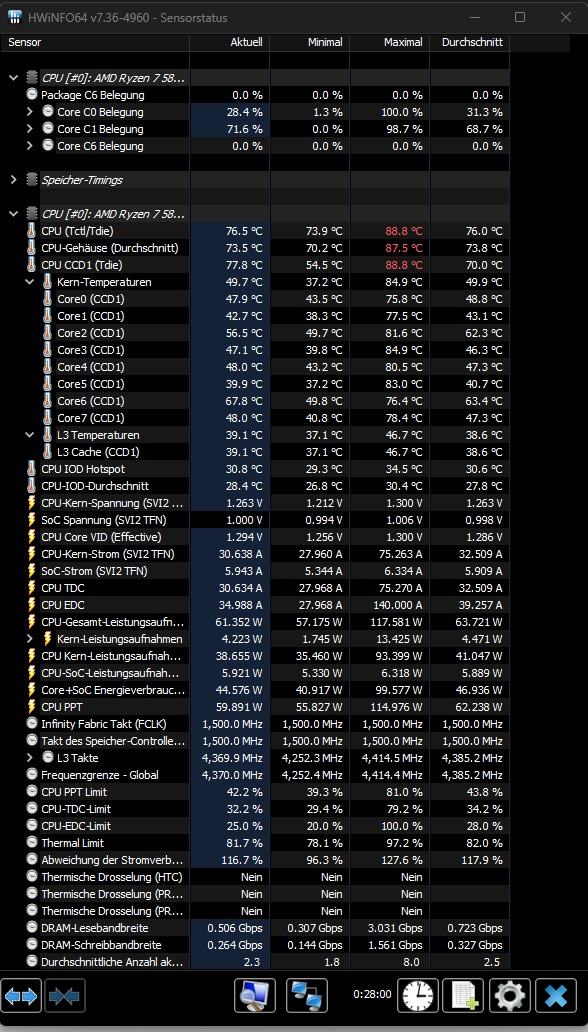Click the expand/collapse arrows toolbar button
The image size is (588, 1032).
(21, 996)
